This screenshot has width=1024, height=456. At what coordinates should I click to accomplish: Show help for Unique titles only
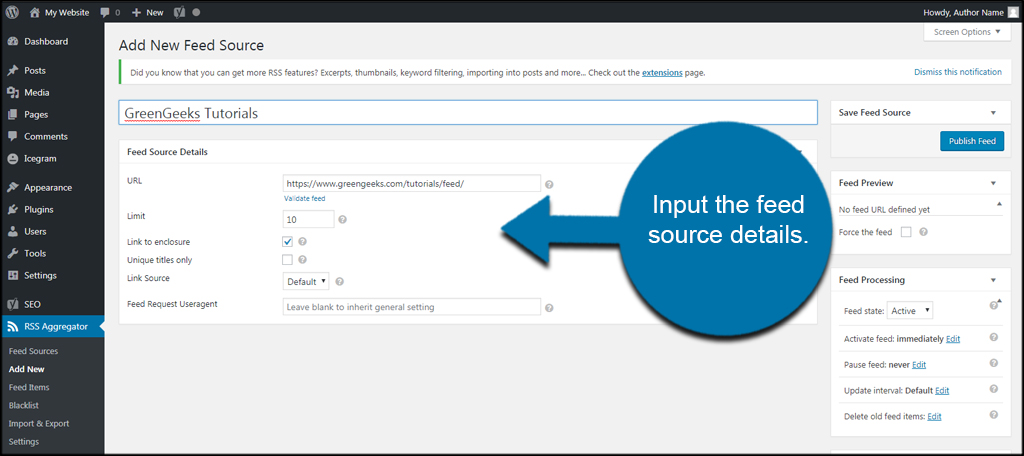coord(302,260)
